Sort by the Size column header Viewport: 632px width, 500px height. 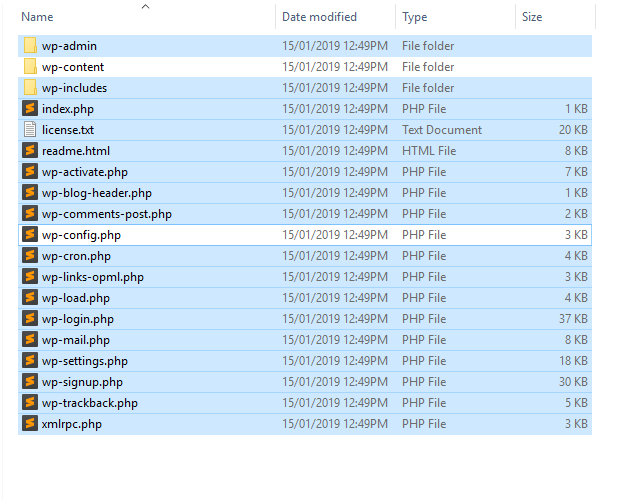click(x=532, y=17)
